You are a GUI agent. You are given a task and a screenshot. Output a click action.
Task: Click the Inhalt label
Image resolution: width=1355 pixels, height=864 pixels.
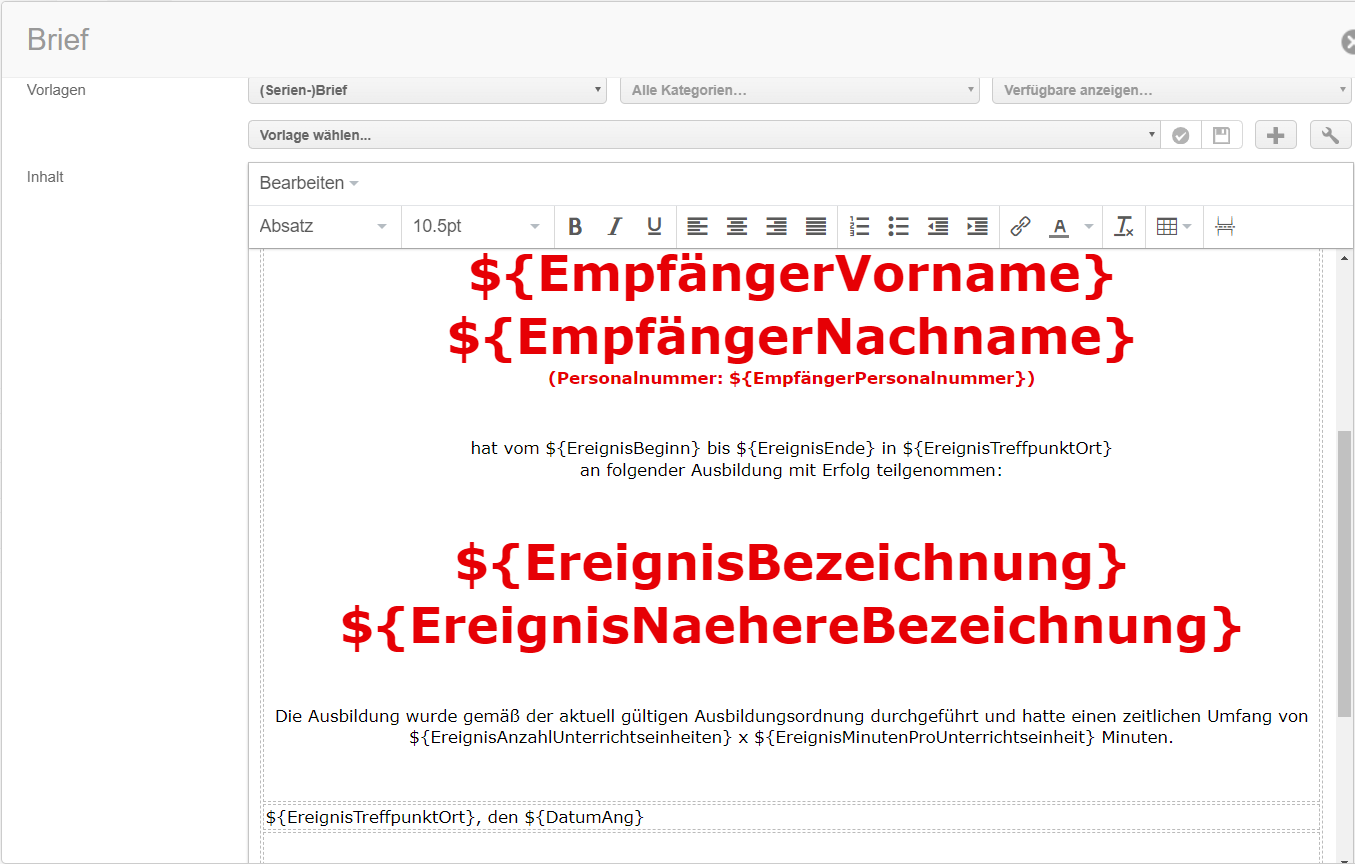point(45,177)
